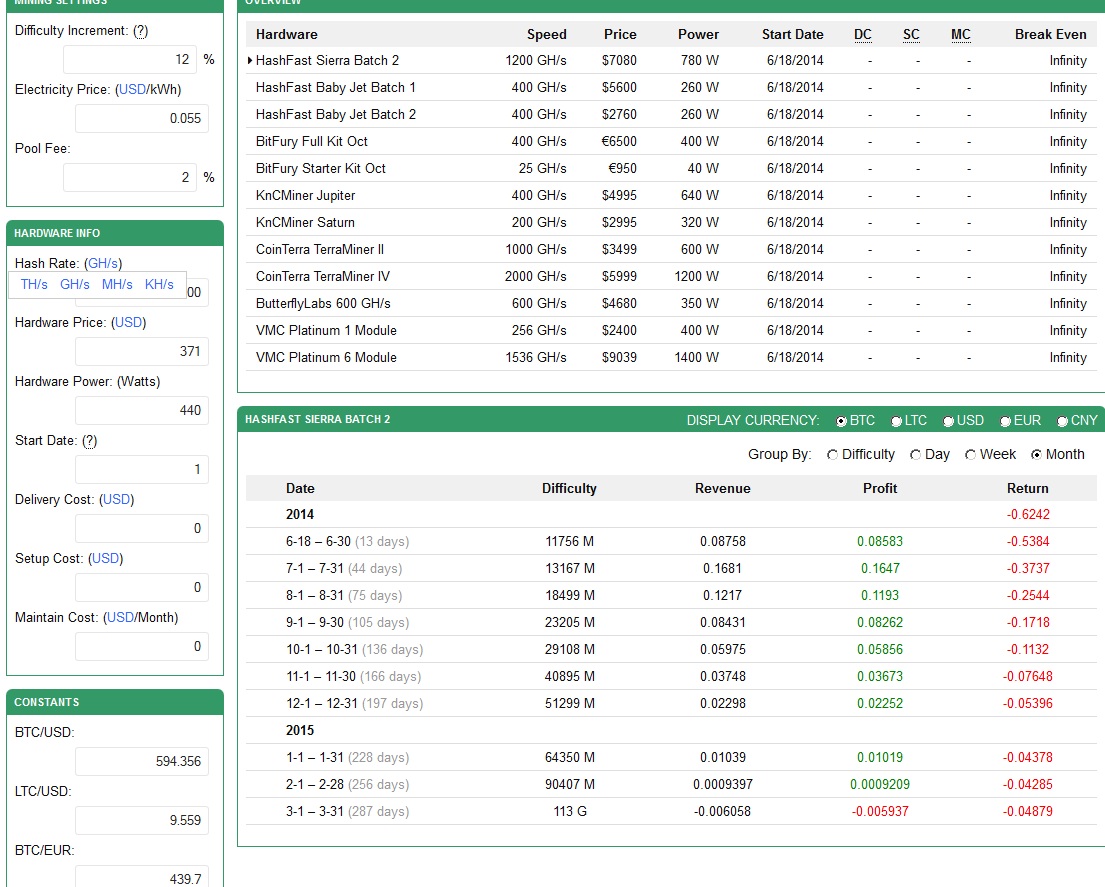Click the USD link in Setup Cost label
The image size is (1105, 887).
coord(106,559)
